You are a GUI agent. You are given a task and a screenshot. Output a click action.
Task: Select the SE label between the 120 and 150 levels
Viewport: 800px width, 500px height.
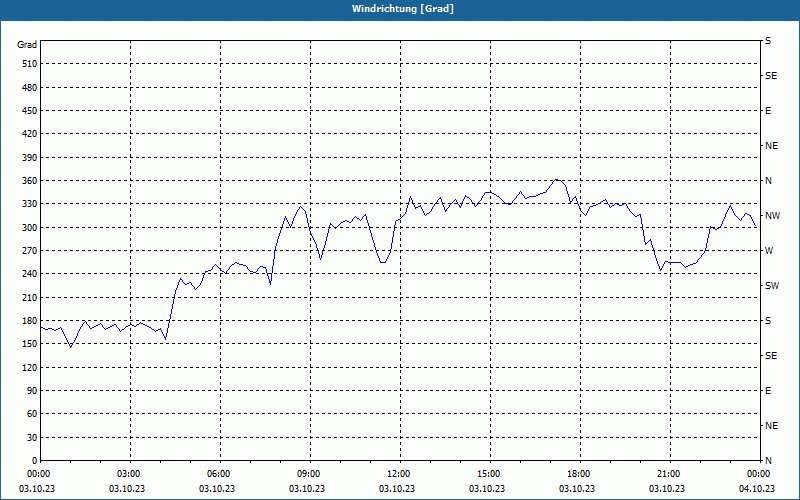(771, 356)
